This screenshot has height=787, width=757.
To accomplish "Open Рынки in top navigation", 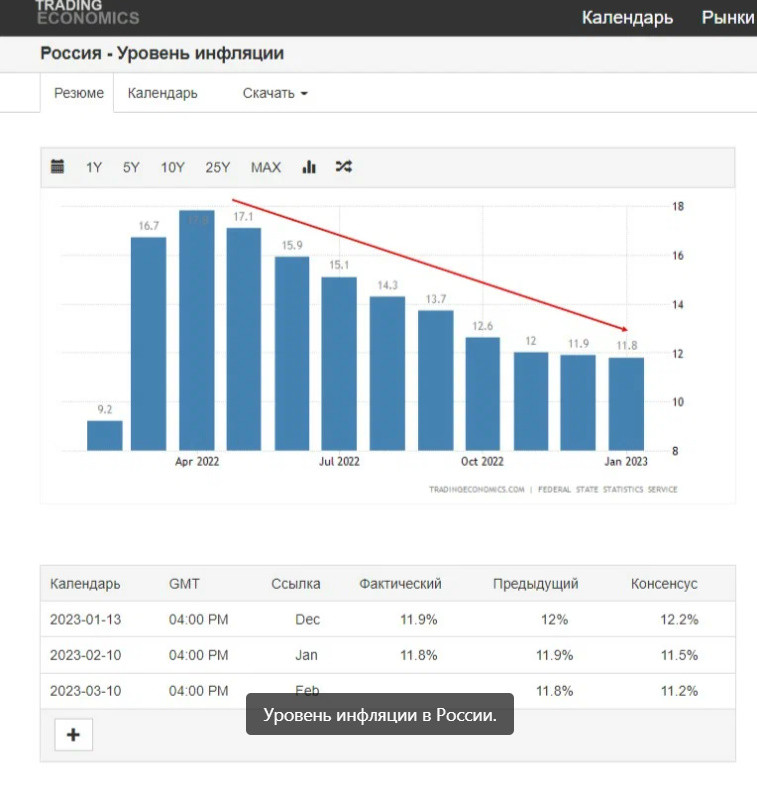I will click(x=727, y=18).
